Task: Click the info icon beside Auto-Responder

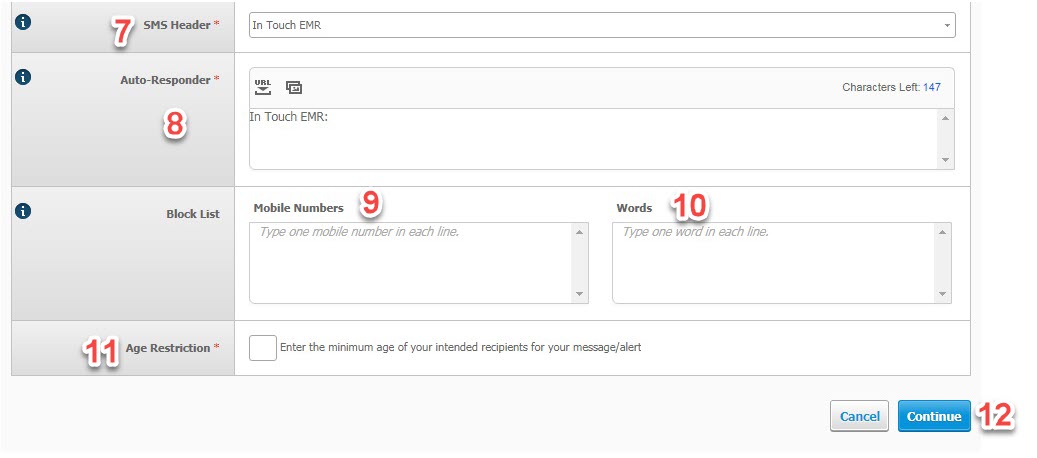Action: tap(23, 77)
